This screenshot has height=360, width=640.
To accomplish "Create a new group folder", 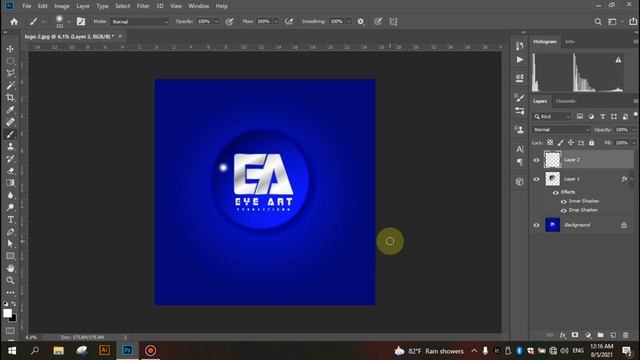I will [x=600, y=335].
